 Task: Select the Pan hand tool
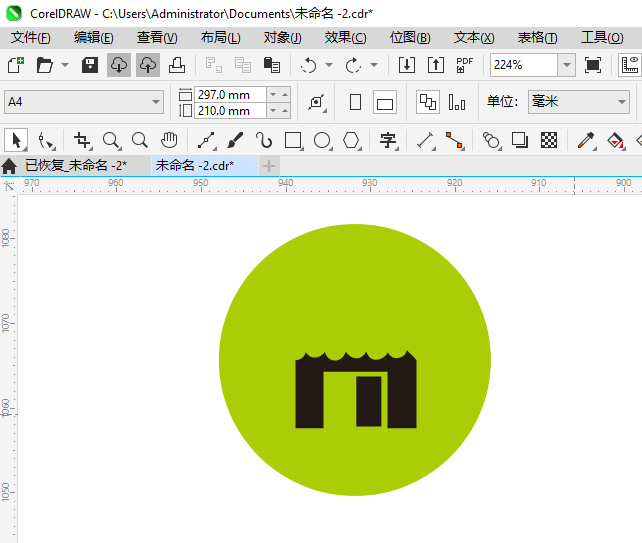[x=169, y=140]
